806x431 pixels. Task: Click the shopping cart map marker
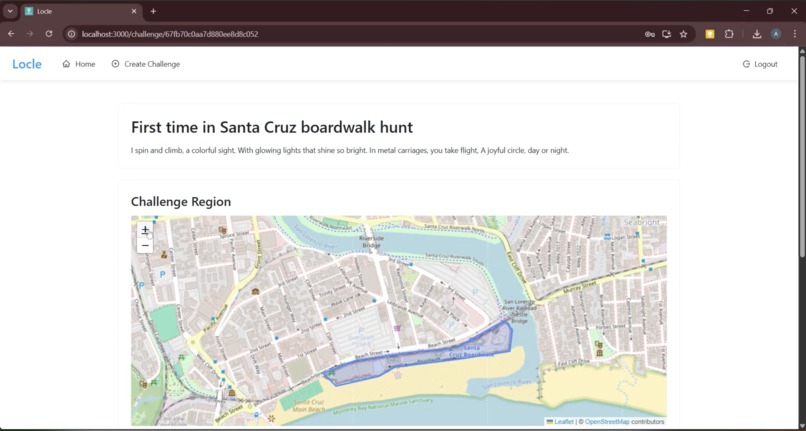[397, 328]
